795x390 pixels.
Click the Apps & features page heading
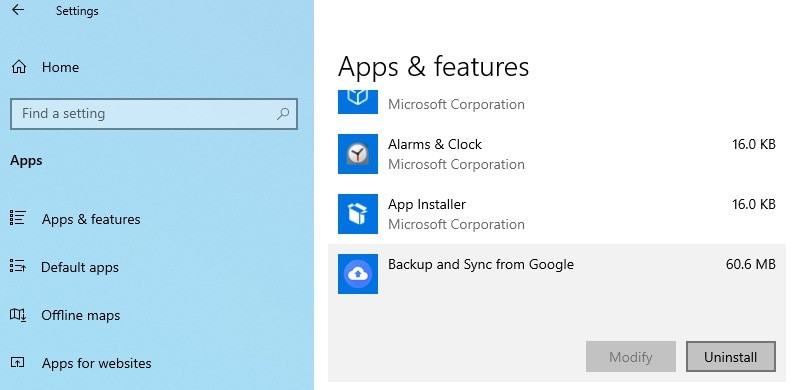point(433,67)
